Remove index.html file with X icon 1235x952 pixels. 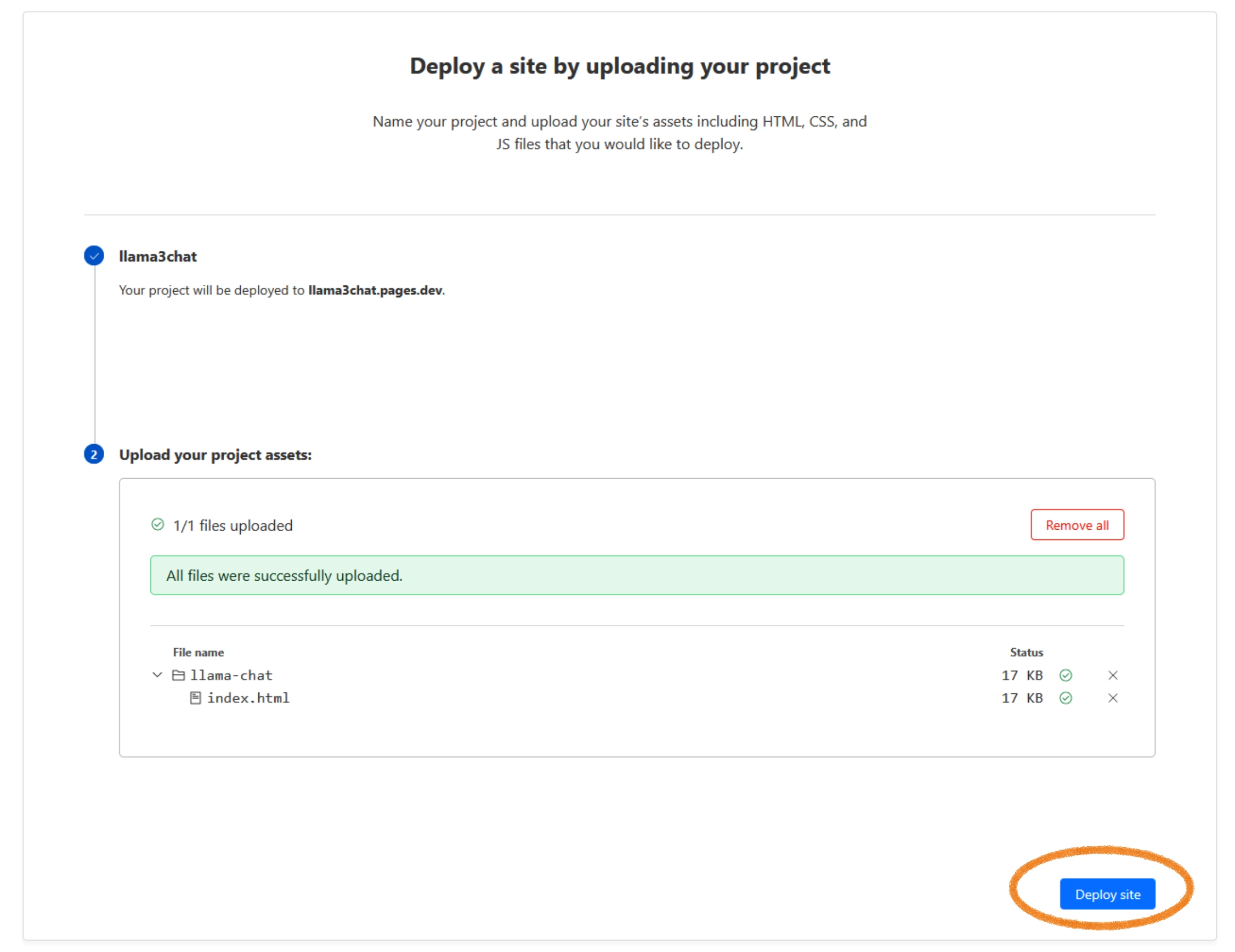pos(1112,698)
